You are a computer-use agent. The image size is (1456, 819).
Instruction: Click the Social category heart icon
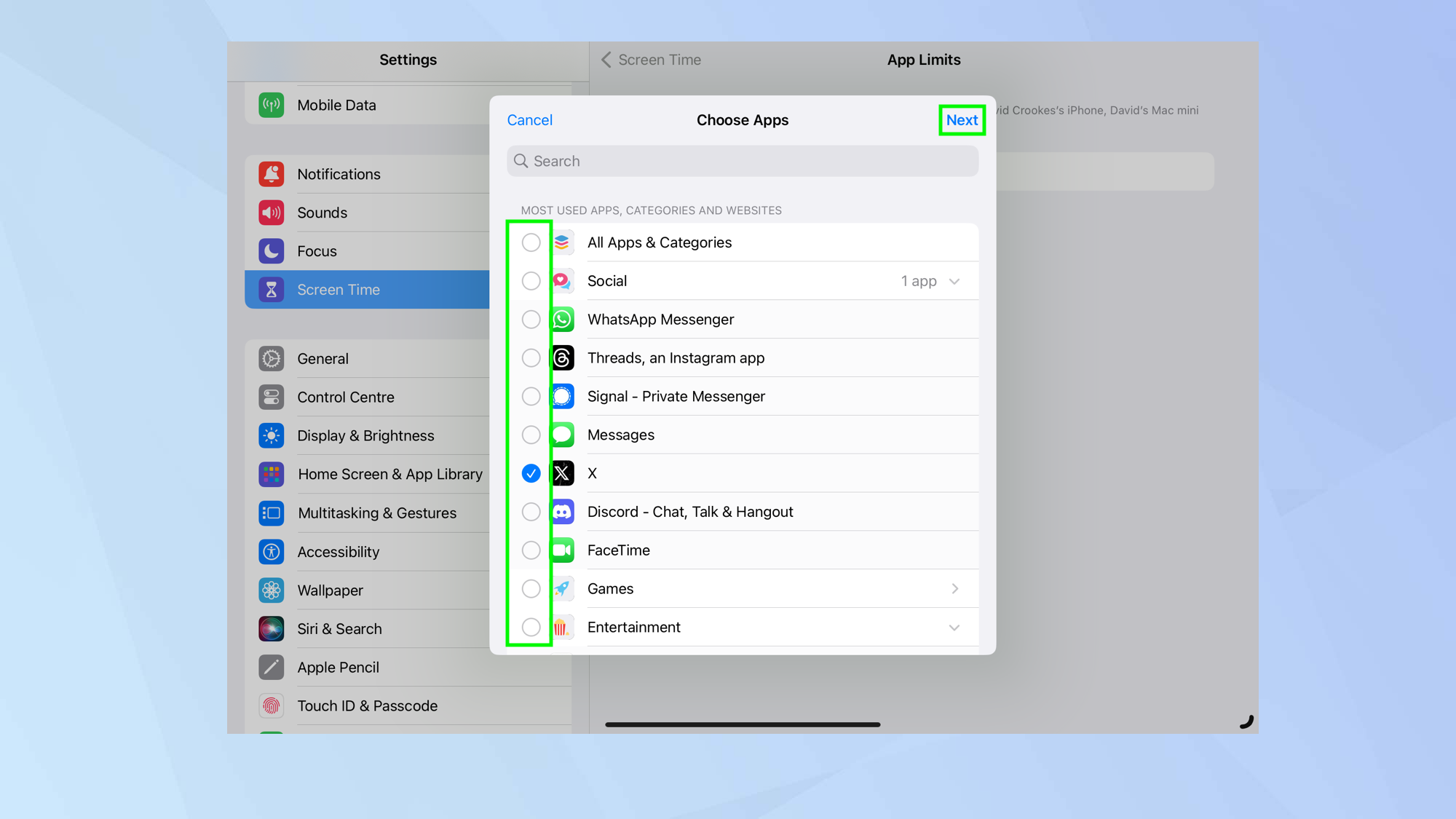(x=562, y=281)
